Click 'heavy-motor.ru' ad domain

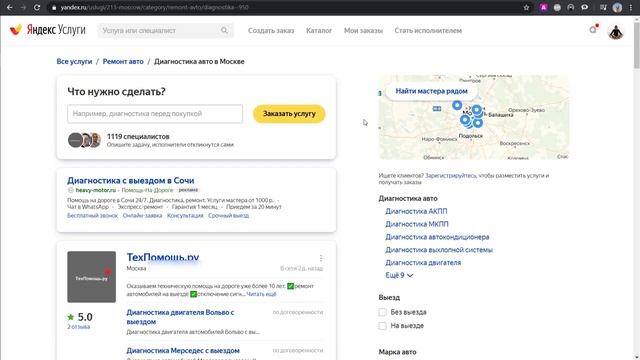[96, 190]
